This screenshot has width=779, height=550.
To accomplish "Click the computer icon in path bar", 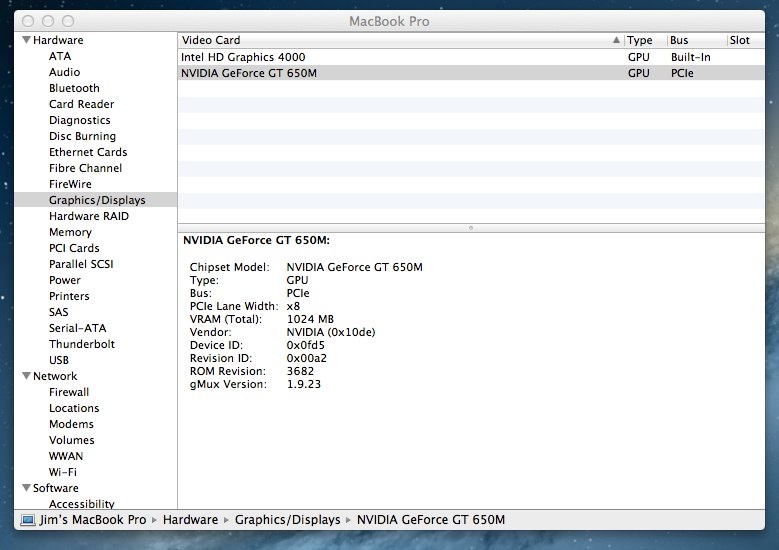I will pyautogui.click(x=28, y=520).
